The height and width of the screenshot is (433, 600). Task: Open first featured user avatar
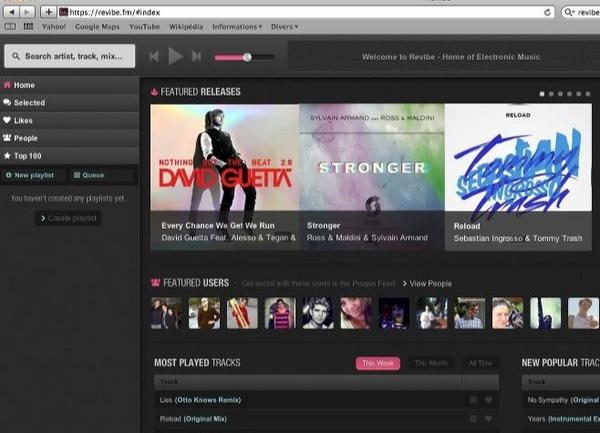[x=166, y=313]
